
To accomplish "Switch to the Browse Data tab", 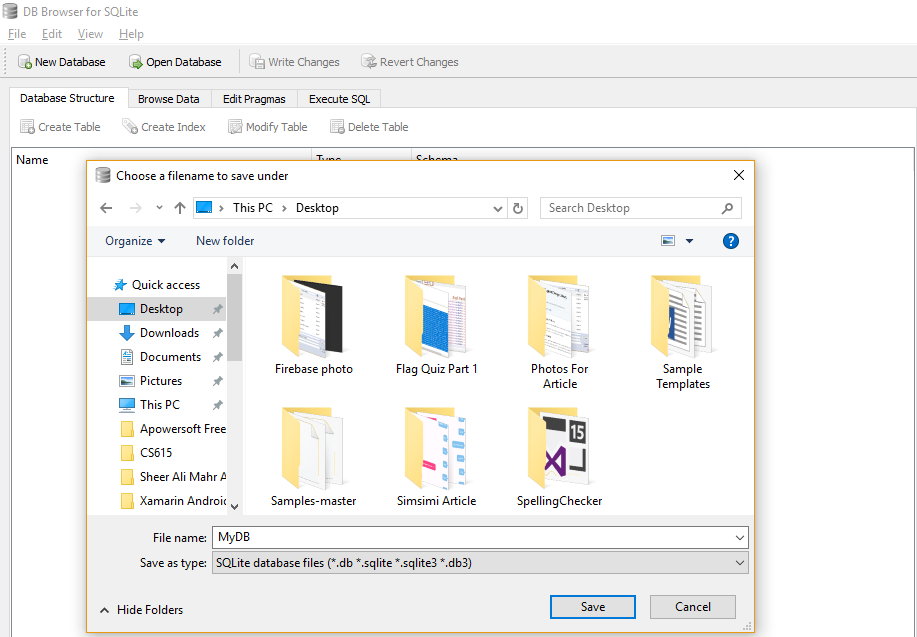I will point(168,98).
